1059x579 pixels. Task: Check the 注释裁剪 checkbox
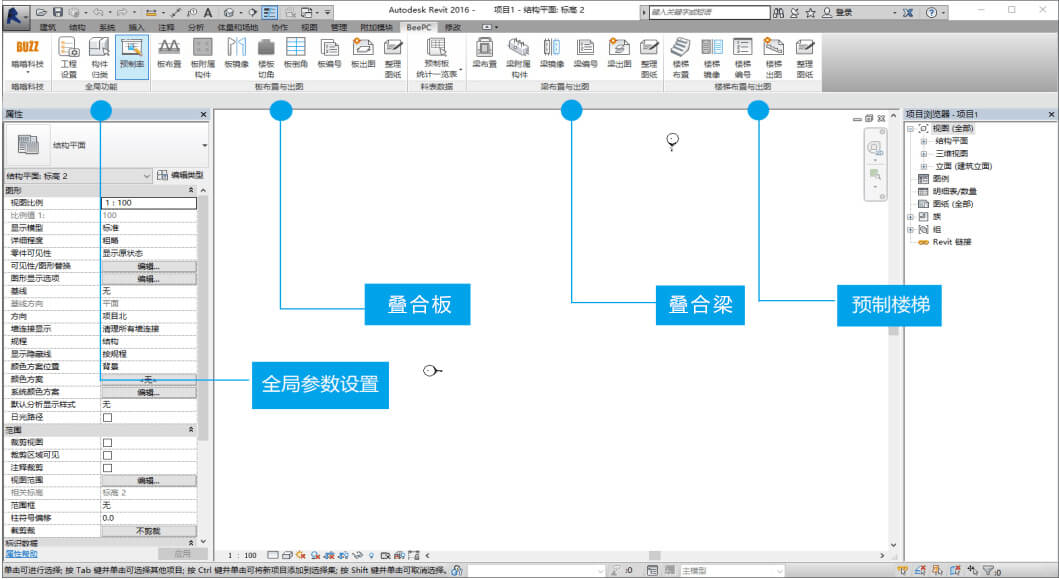107,468
